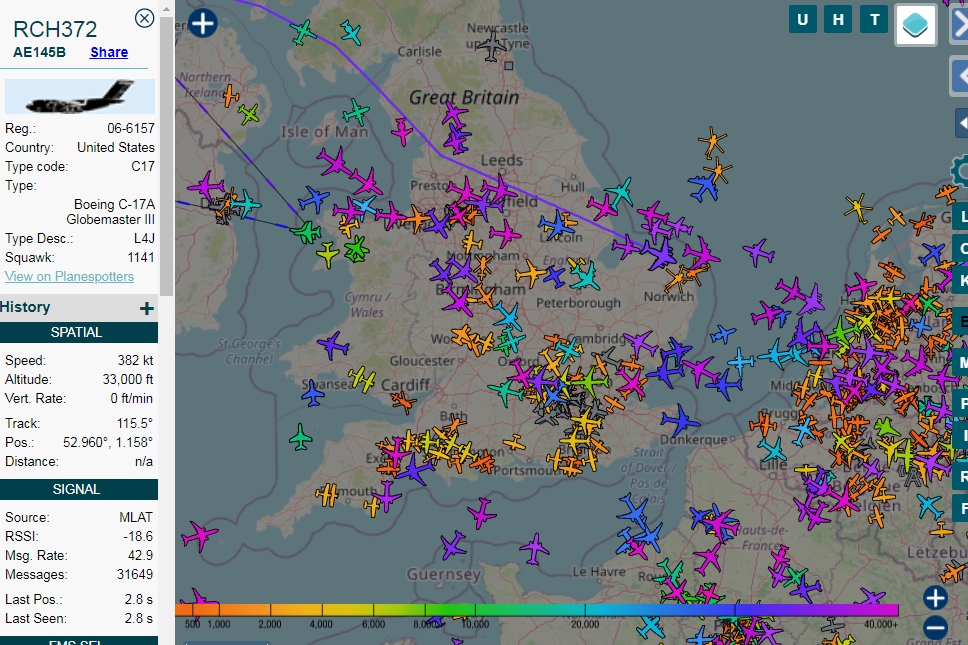Image resolution: width=968 pixels, height=645 pixels.
Task: Toggle the T map filter button
Action: (x=874, y=20)
